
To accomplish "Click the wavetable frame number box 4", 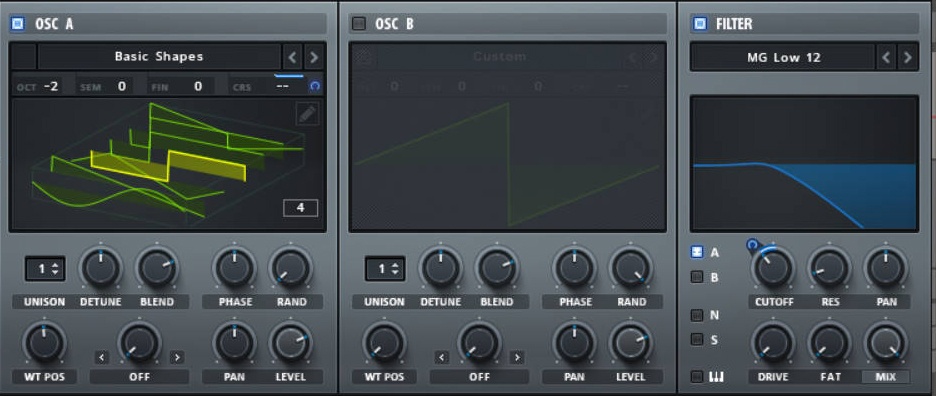I will point(300,208).
